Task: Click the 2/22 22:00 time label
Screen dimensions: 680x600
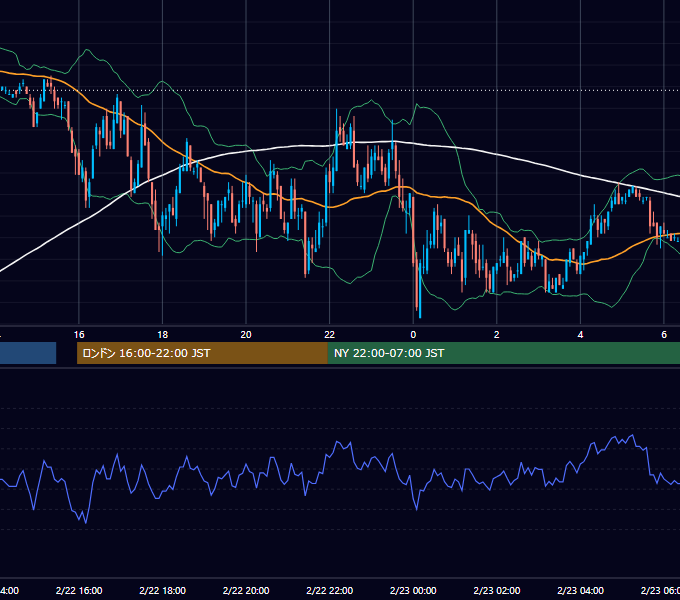Action: click(330, 590)
